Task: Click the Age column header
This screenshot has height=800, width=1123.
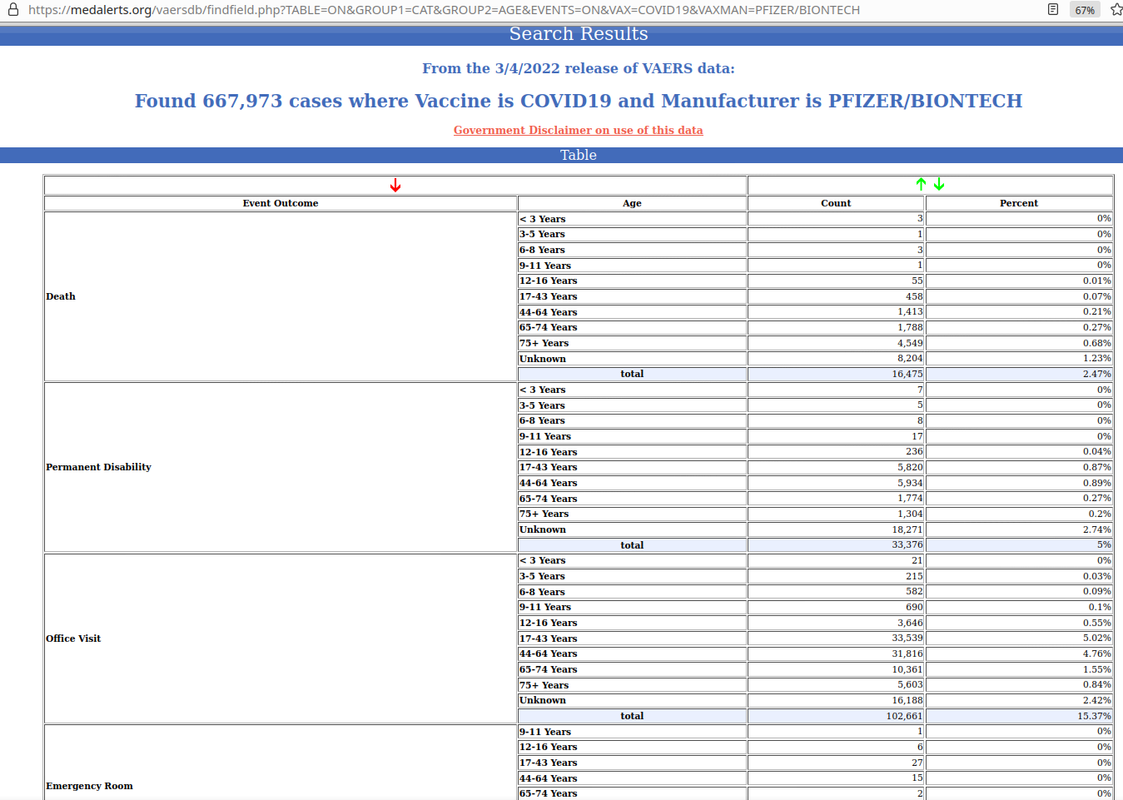Action: pyautogui.click(x=632, y=203)
